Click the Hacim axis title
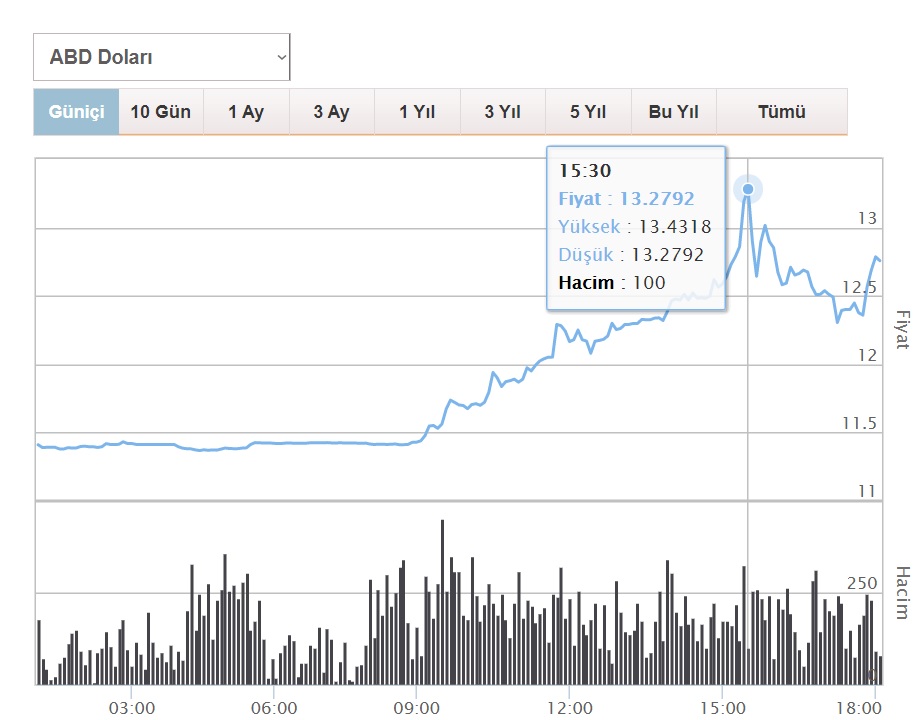The width and height of the screenshot is (924, 720). pos(903,593)
